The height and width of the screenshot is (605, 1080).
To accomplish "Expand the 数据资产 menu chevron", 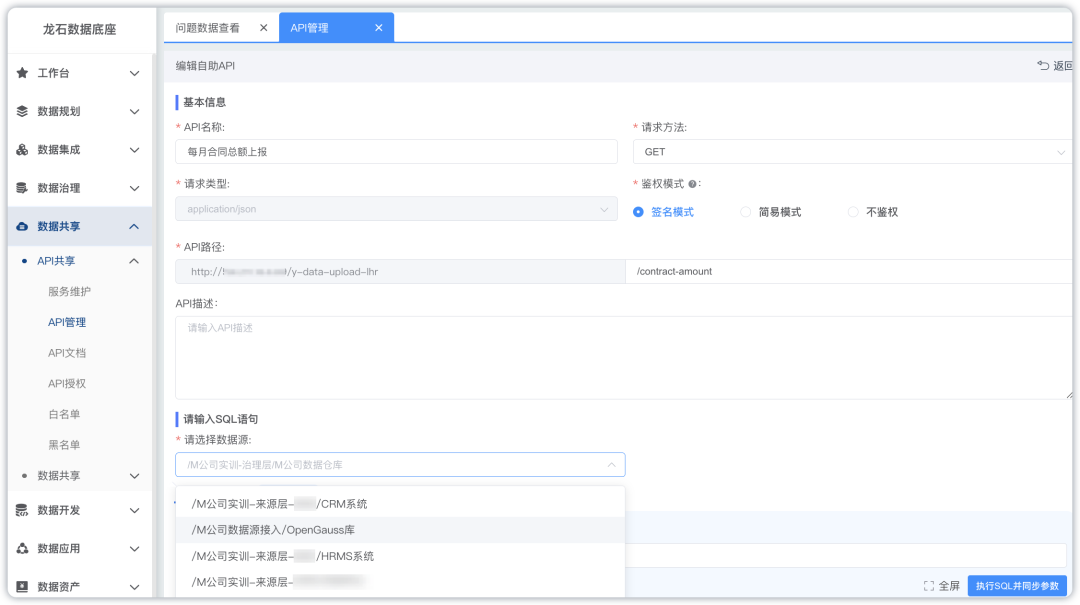I will 134,587.
